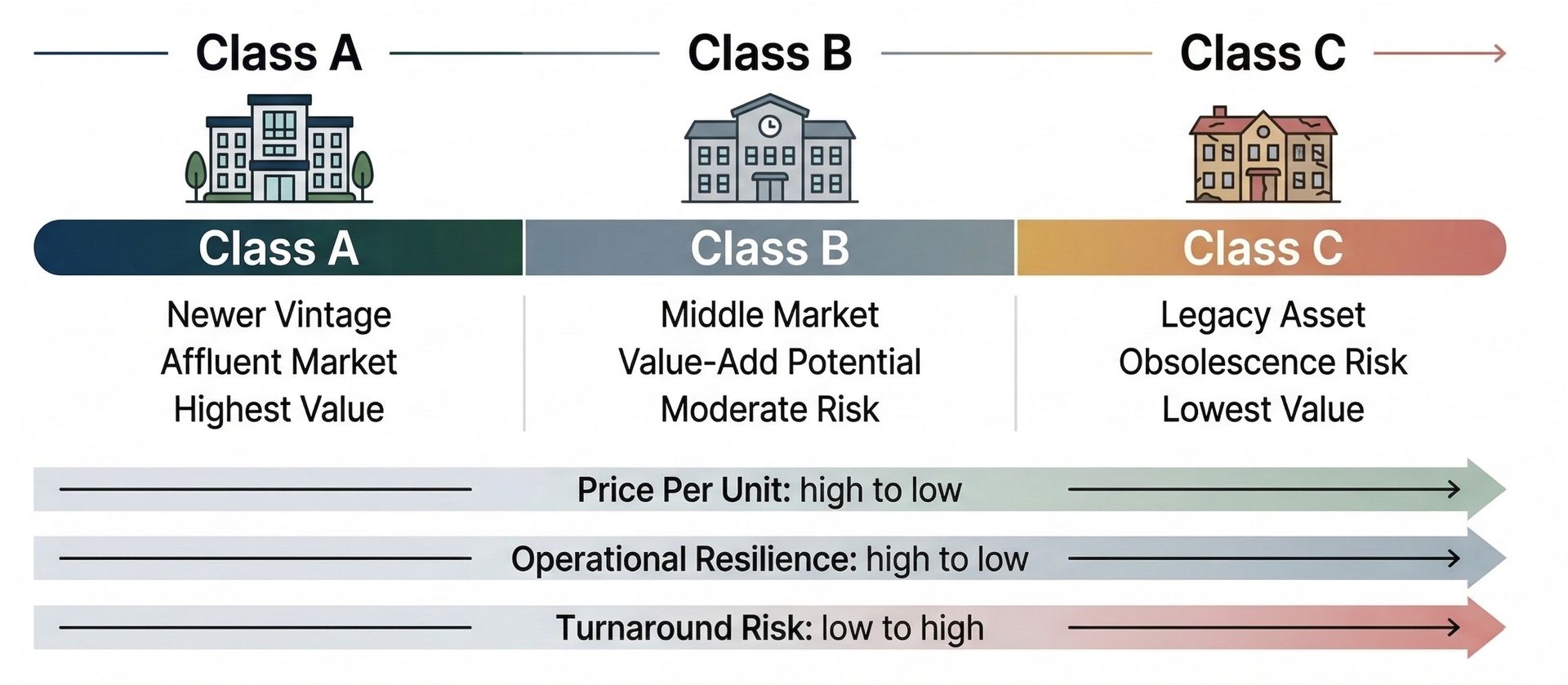Click the "Turnaround Risk" arrow label
The height and width of the screenshot is (685, 1568).
[769, 628]
